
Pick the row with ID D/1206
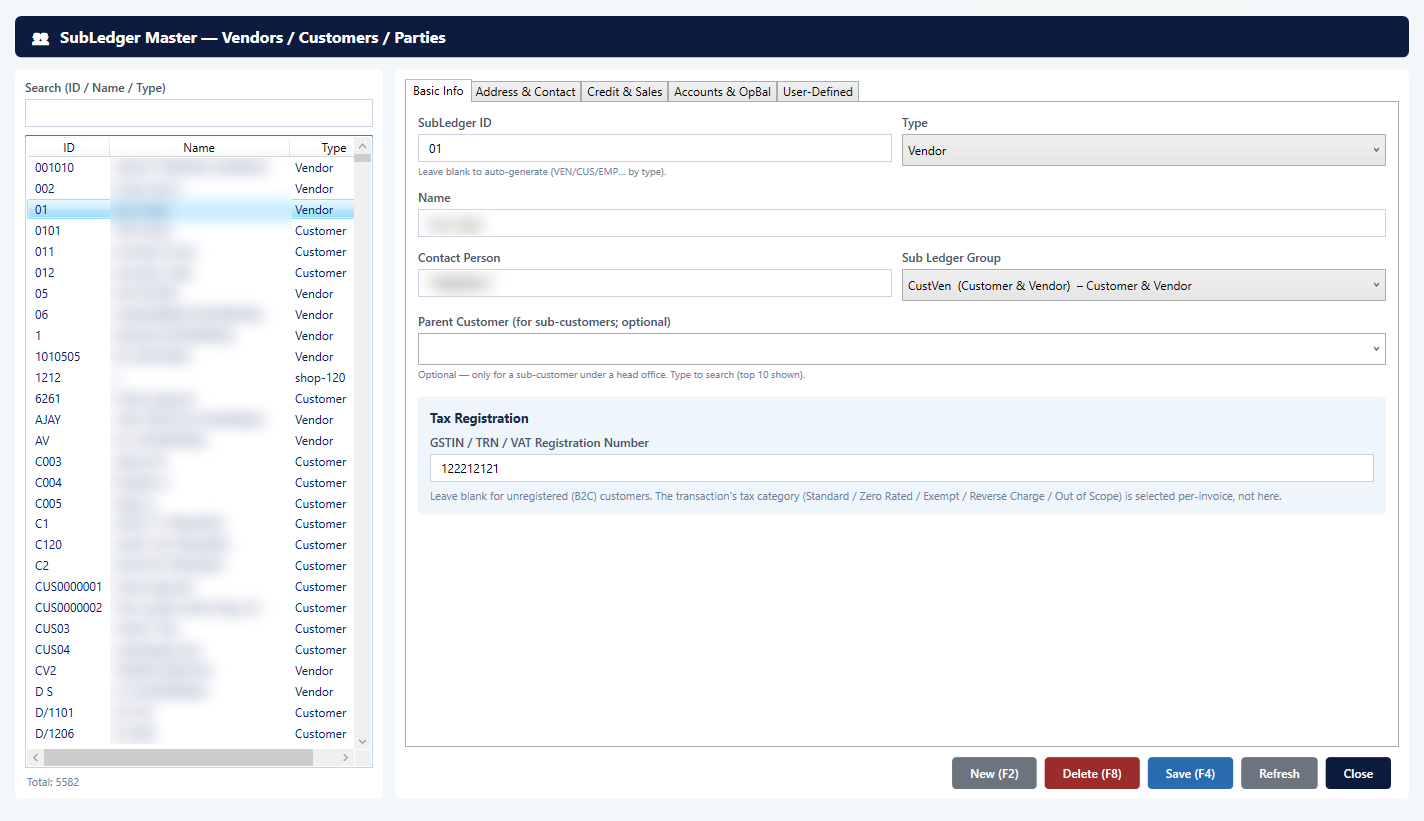[x=190, y=734]
